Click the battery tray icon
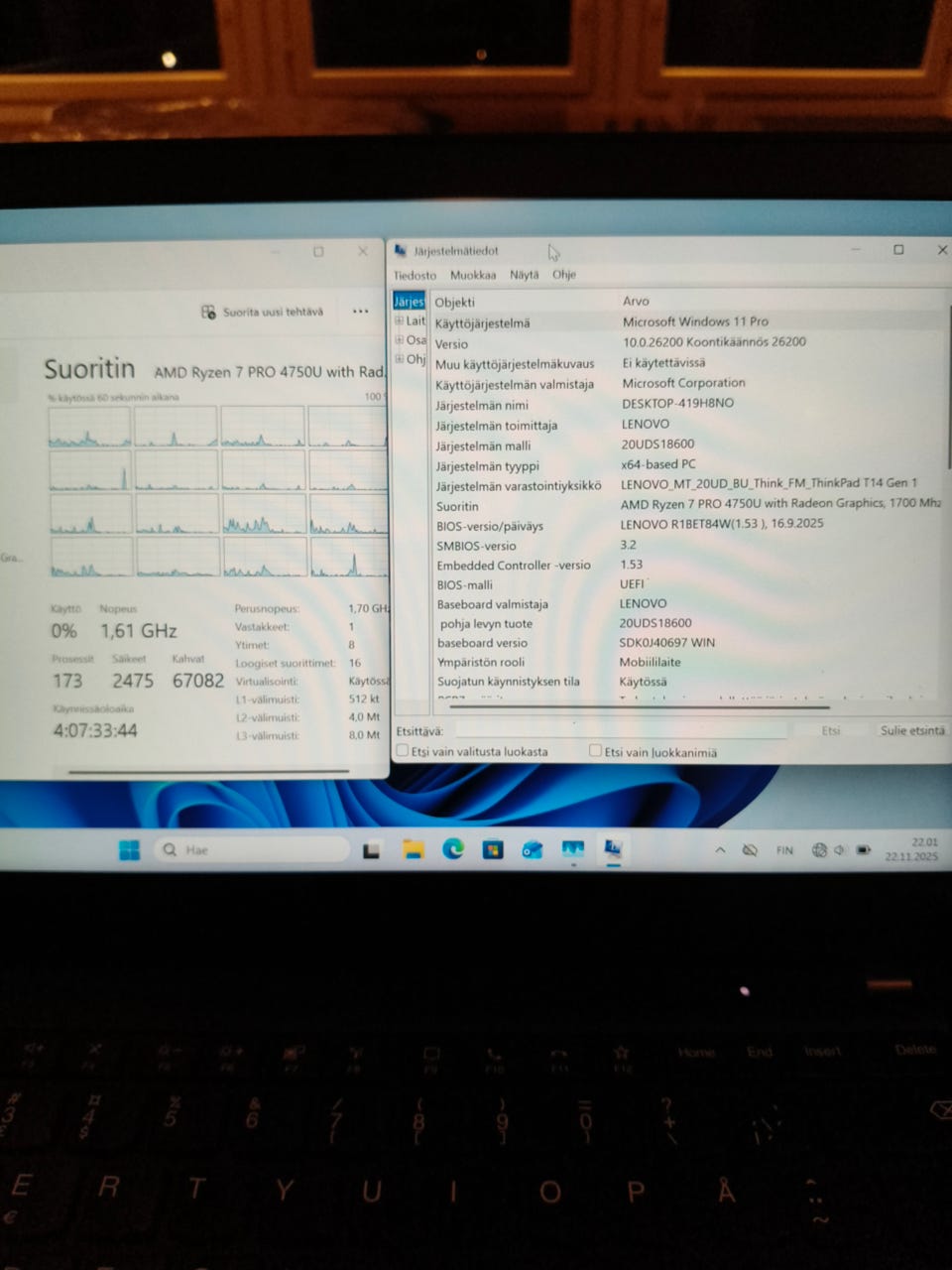Screen dimensions: 952x1270 click(x=863, y=850)
